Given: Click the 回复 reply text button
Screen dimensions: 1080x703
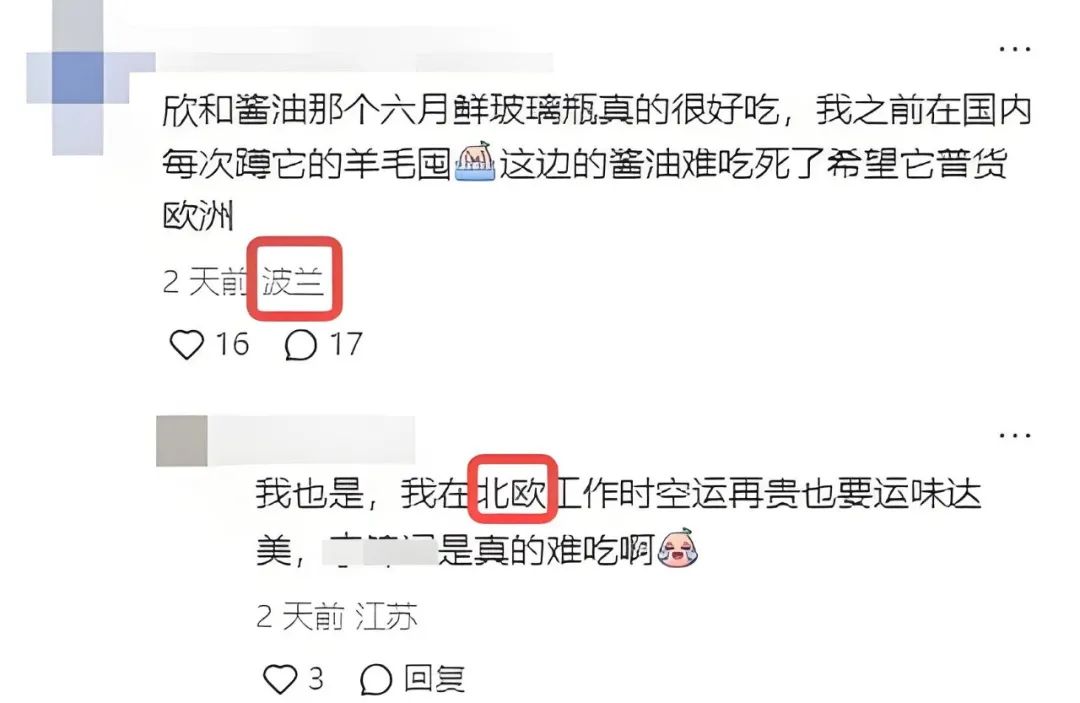Looking at the screenshot, I should click(435, 679).
